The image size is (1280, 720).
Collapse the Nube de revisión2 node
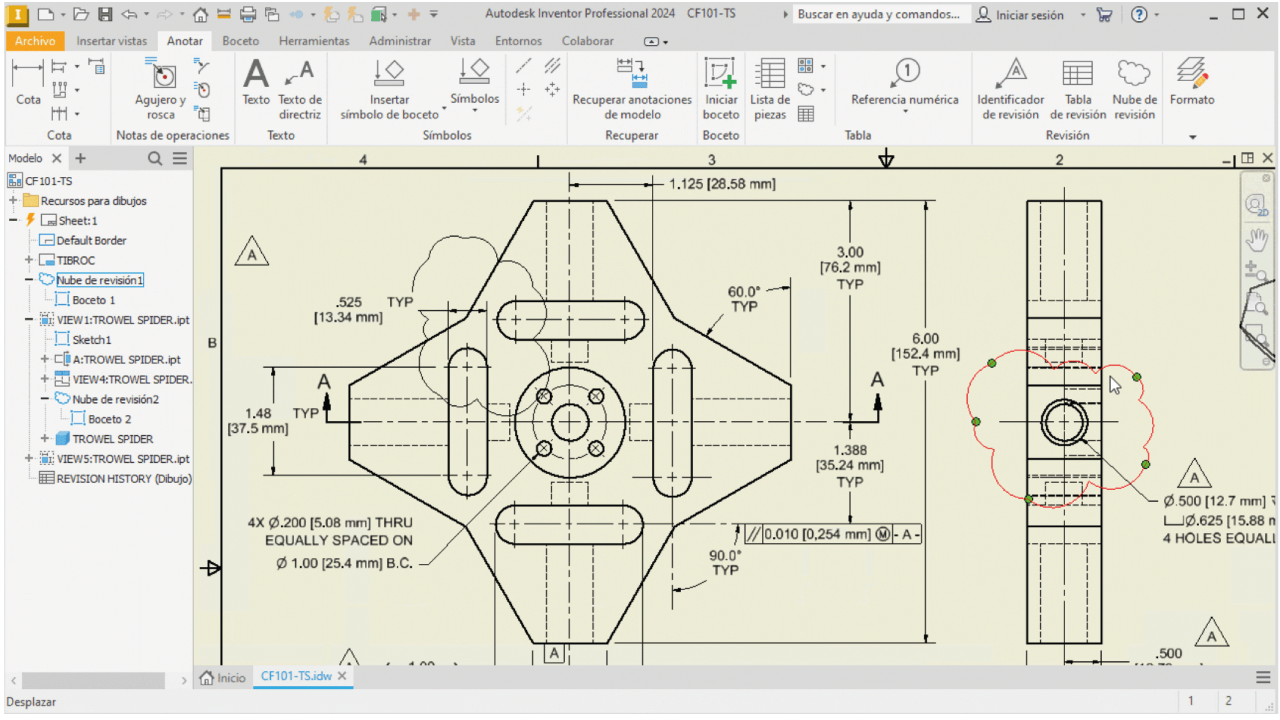point(45,398)
